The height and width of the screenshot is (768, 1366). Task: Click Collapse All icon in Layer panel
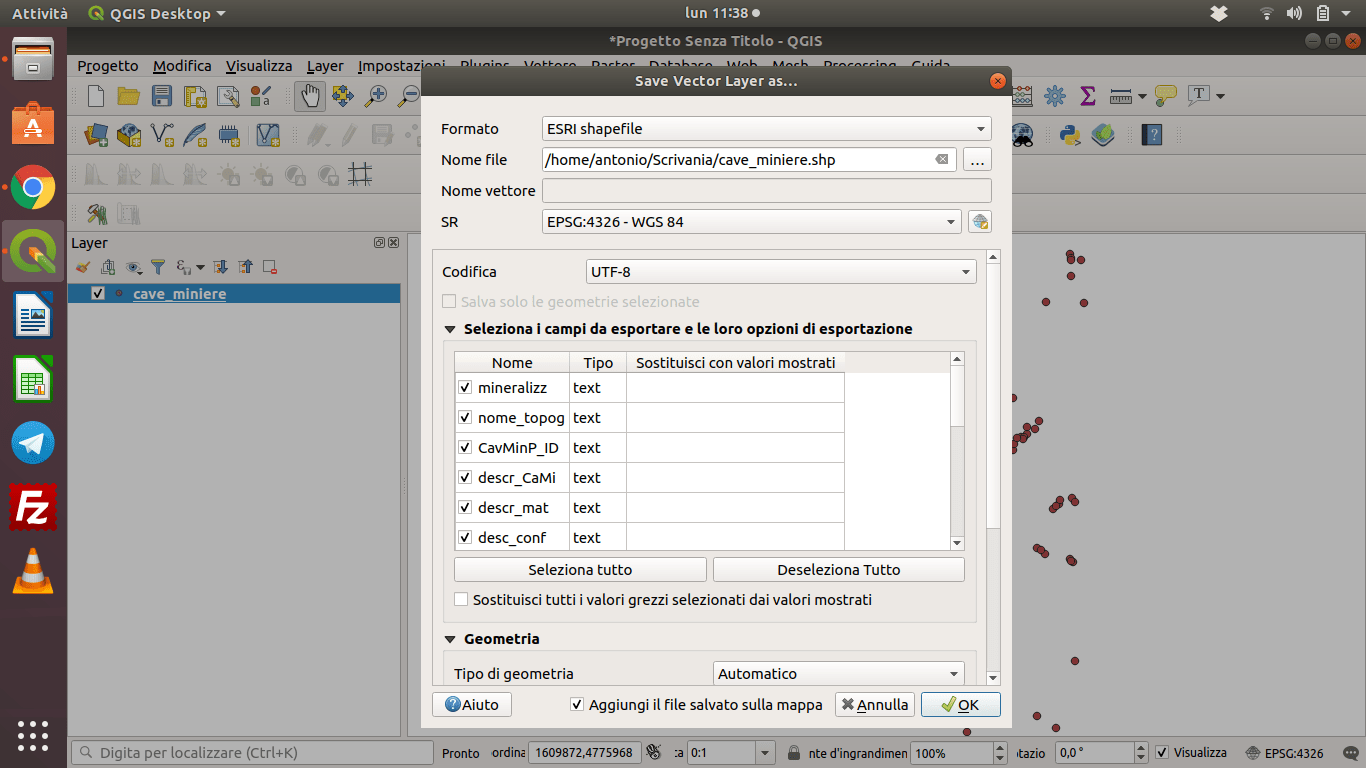click(x=245, y=267)
